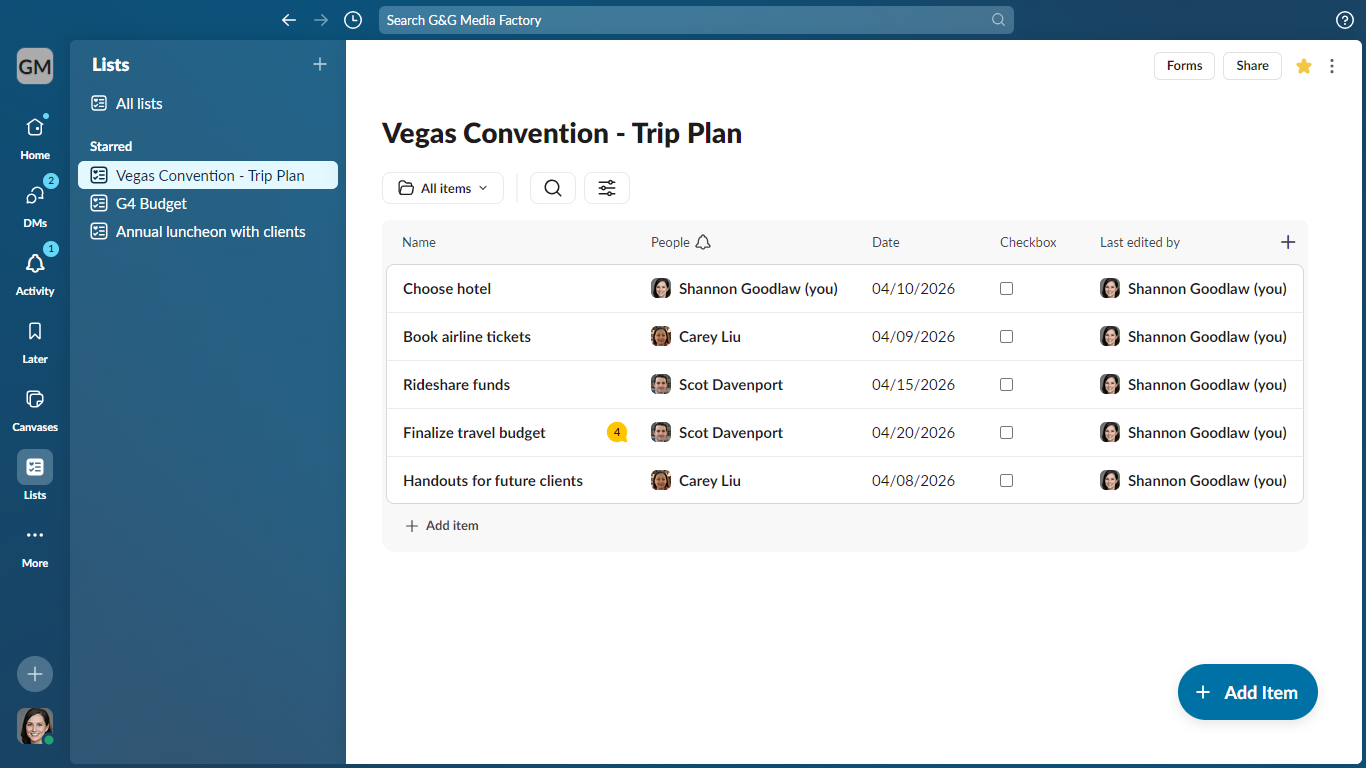
Task: Select the DMs icon in the sidebar
Action: click(34, 197)
